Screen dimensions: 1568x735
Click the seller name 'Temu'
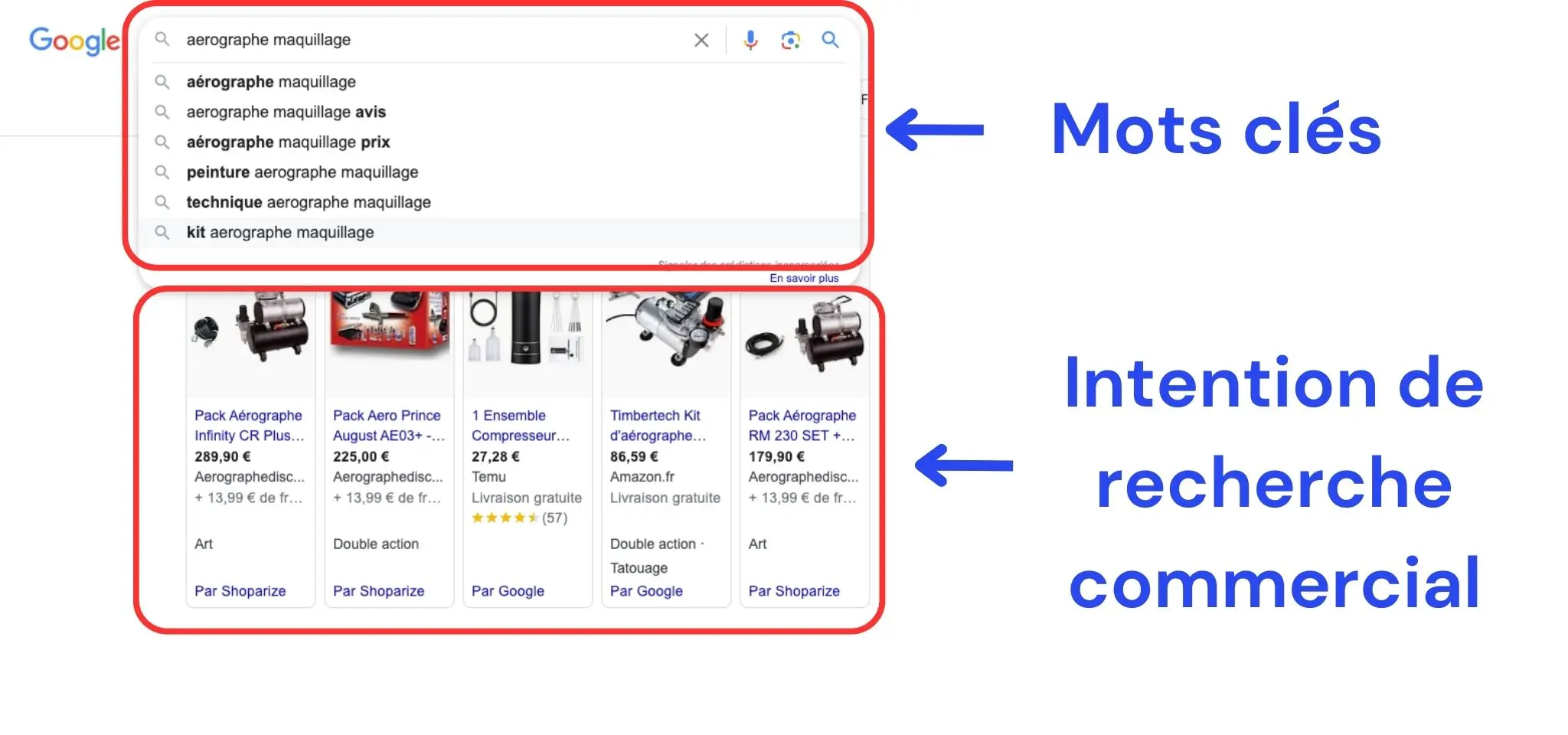click(488, 477)
